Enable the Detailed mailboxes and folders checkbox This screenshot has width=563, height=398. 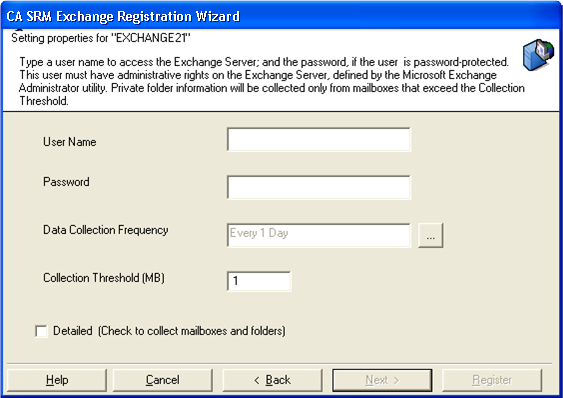tap(41, 331)
